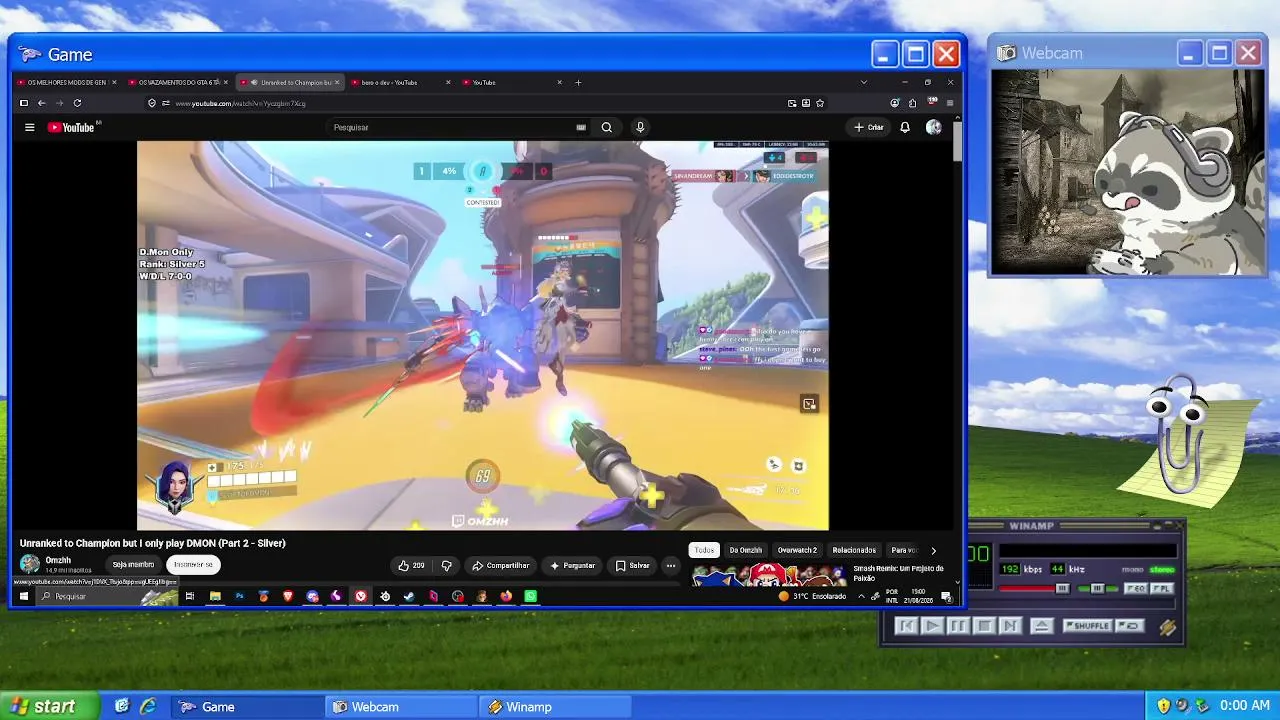
Task: Select the 'Todos' filter chip
Action: (705, 550)
